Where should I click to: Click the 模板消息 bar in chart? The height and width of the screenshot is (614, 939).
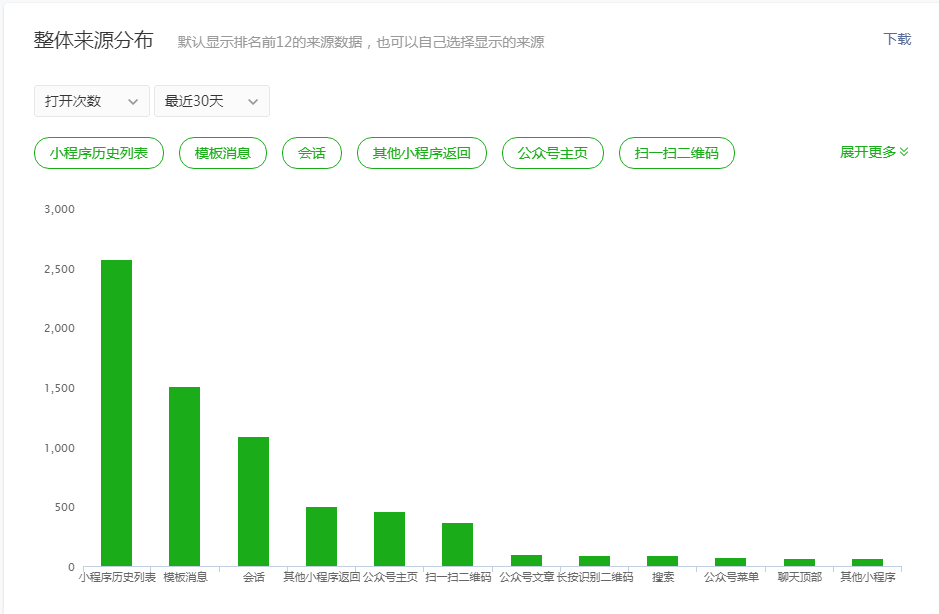(185, 476)
